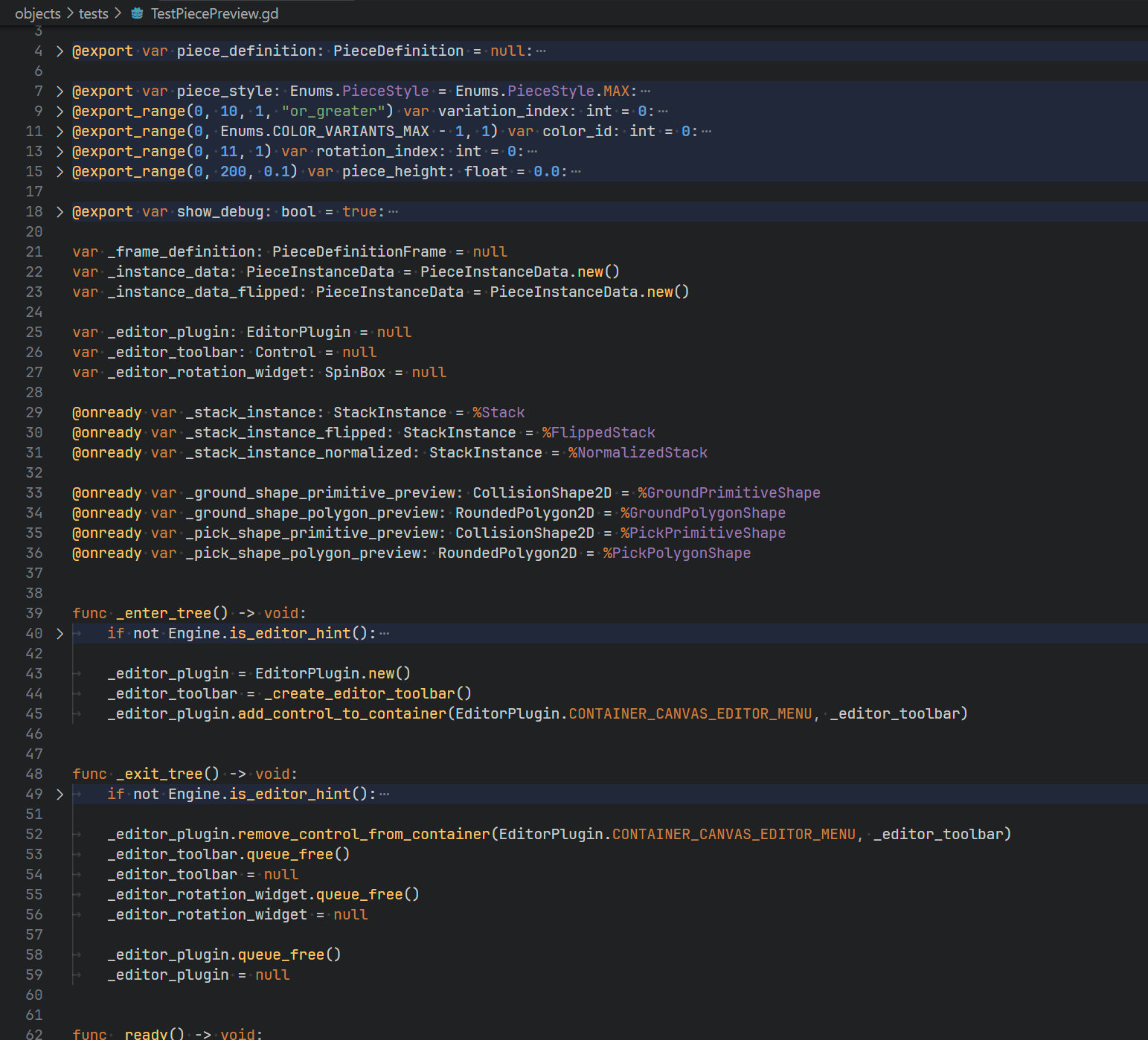
Task: Expand folded piece_style export on line 7
Action: click(60, 92)
